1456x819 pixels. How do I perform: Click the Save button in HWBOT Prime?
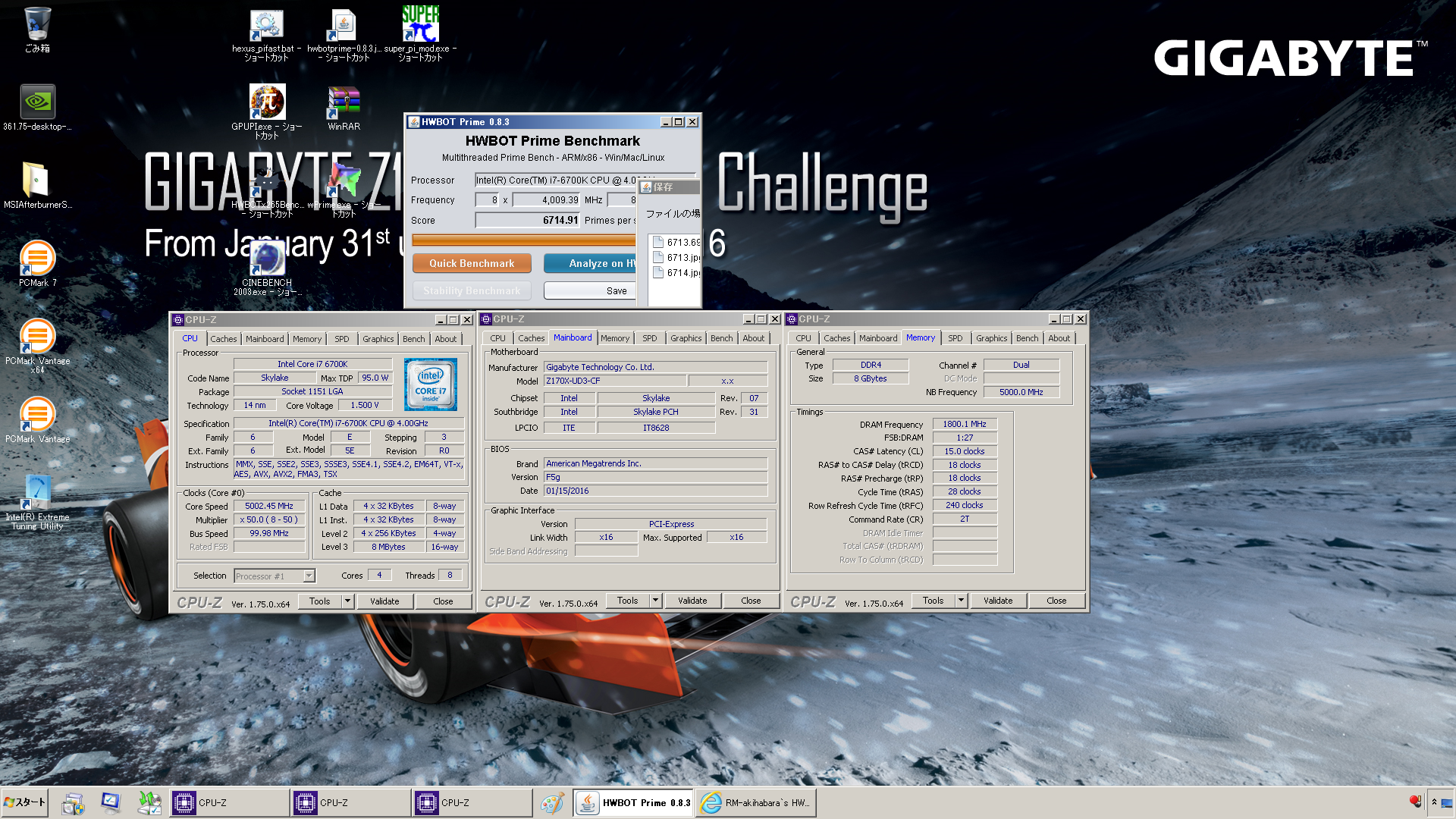[x=591, y=290]
